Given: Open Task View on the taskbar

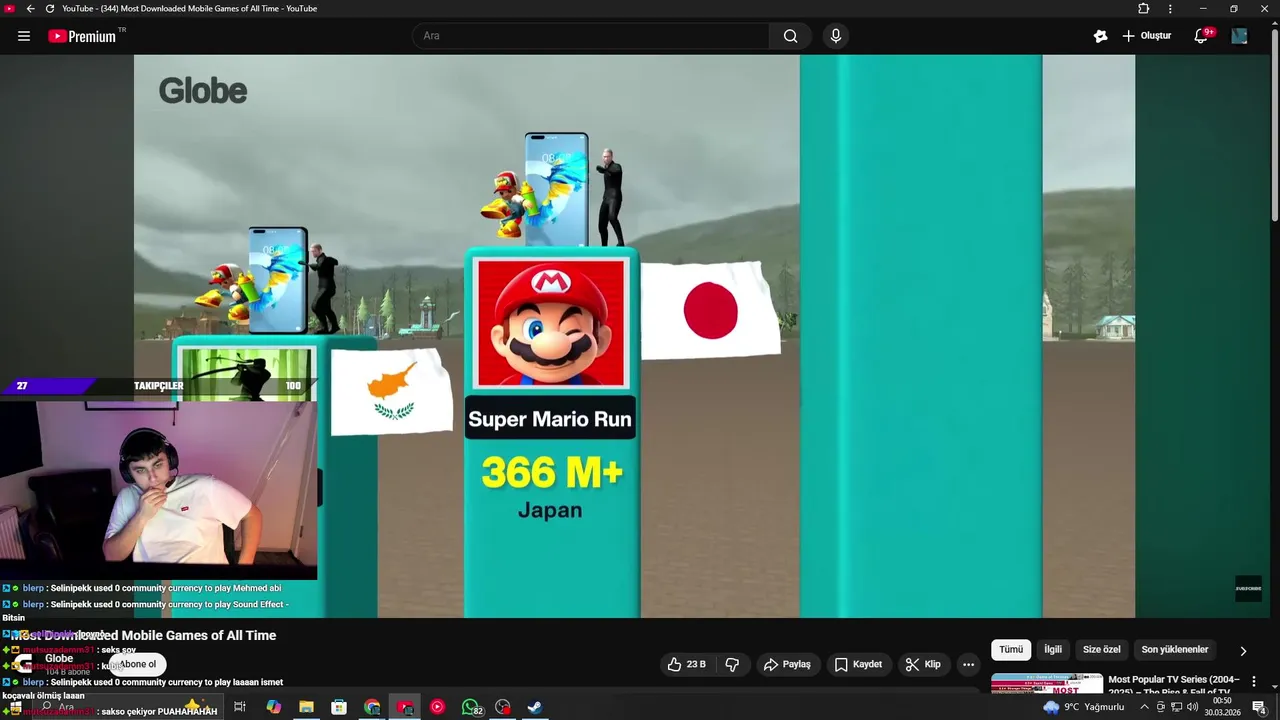Looking at the screenshot, I should [240, 707].
